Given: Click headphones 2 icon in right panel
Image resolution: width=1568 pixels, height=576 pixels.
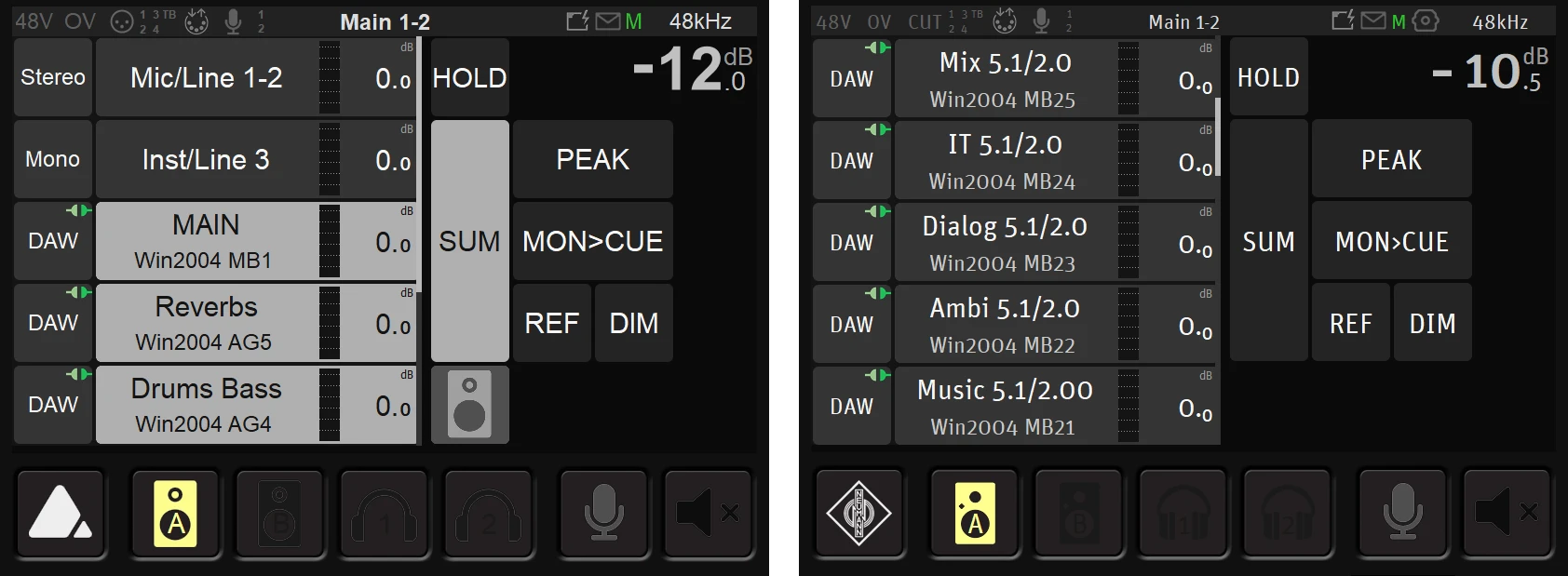Looking at the screenshot, I should click(x=1287, y=514).
